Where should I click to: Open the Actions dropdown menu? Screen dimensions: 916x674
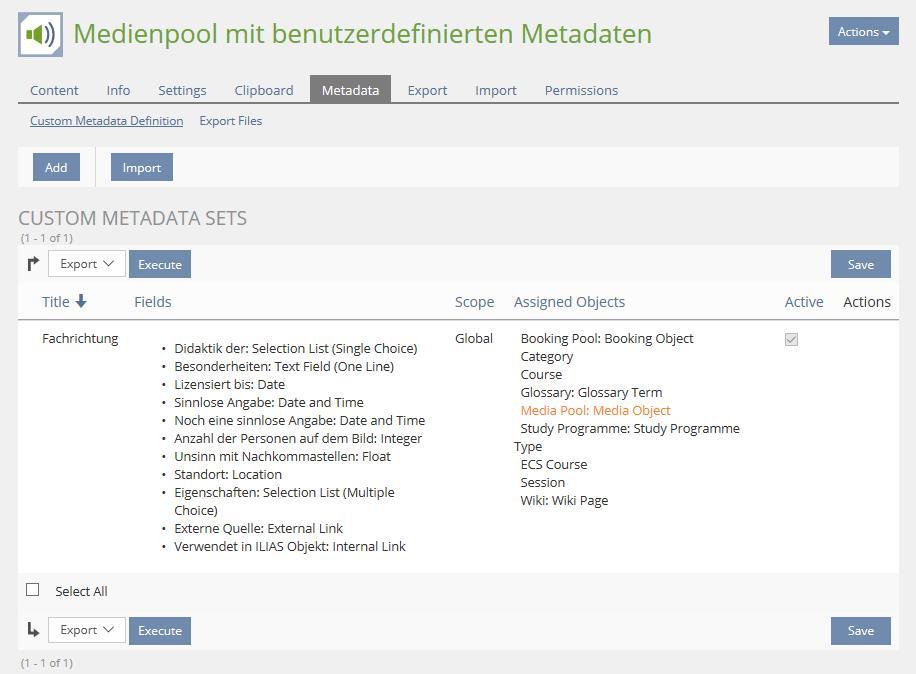point(863,31)
